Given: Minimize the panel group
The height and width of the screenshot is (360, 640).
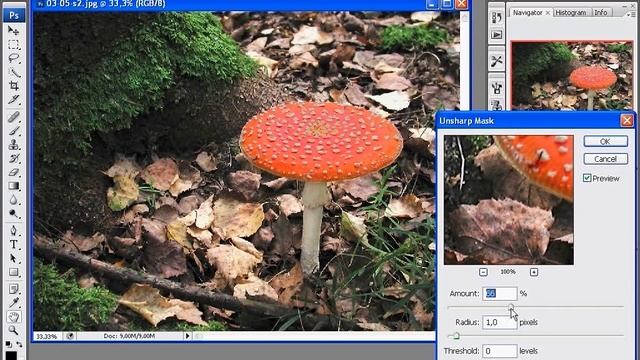Looking at the screenshot, I should tap(625, 7).
